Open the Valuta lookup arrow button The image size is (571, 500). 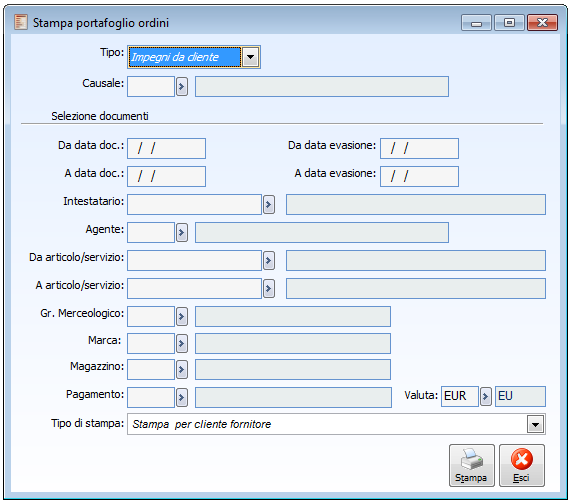tap(485, 397)
